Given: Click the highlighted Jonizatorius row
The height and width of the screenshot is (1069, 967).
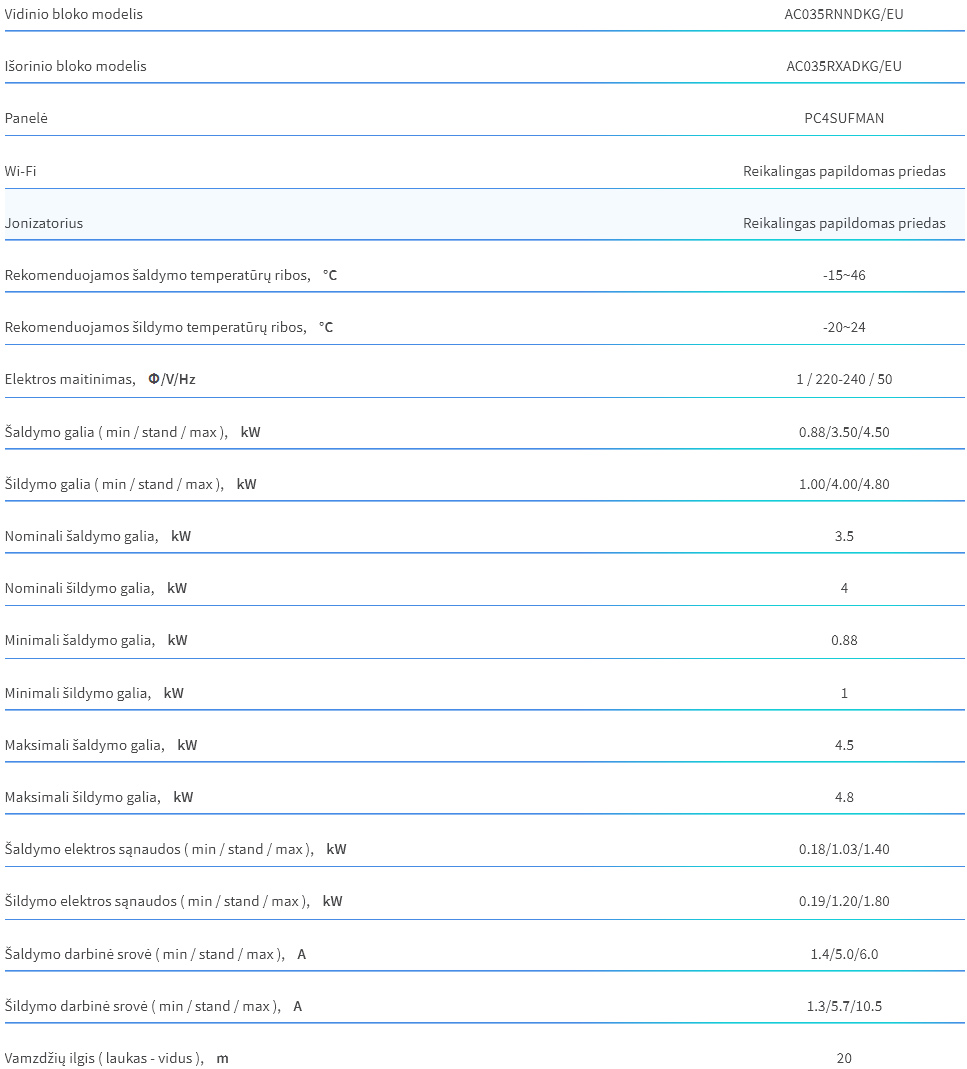Looking at the screenshot, I should [484, 215].
